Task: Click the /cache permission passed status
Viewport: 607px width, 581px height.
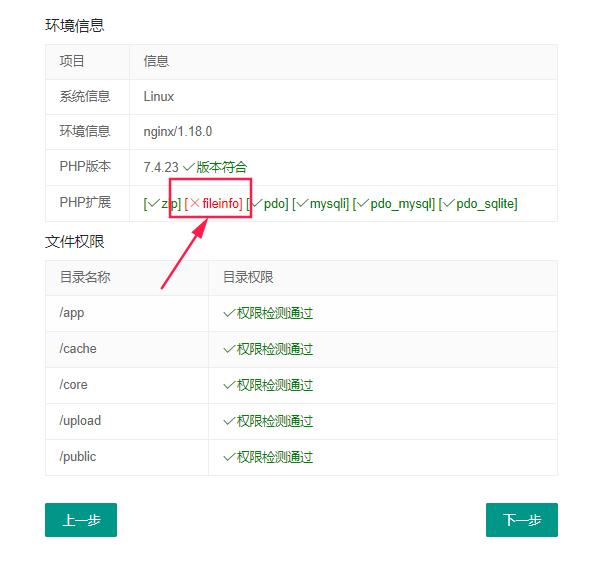Action: coord(268,349)
